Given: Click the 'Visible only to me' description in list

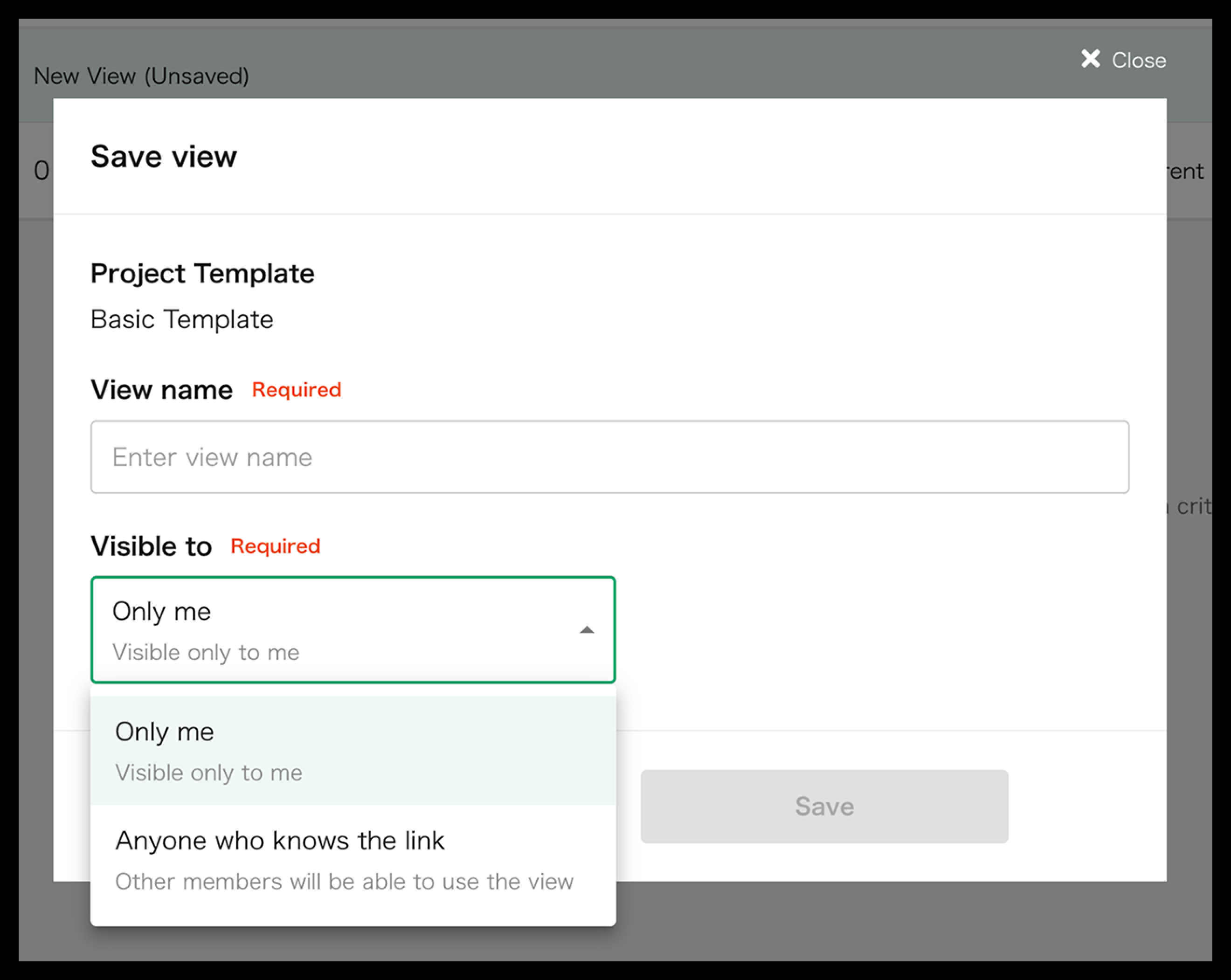Looking at the screenshot, I should [208, 773].
